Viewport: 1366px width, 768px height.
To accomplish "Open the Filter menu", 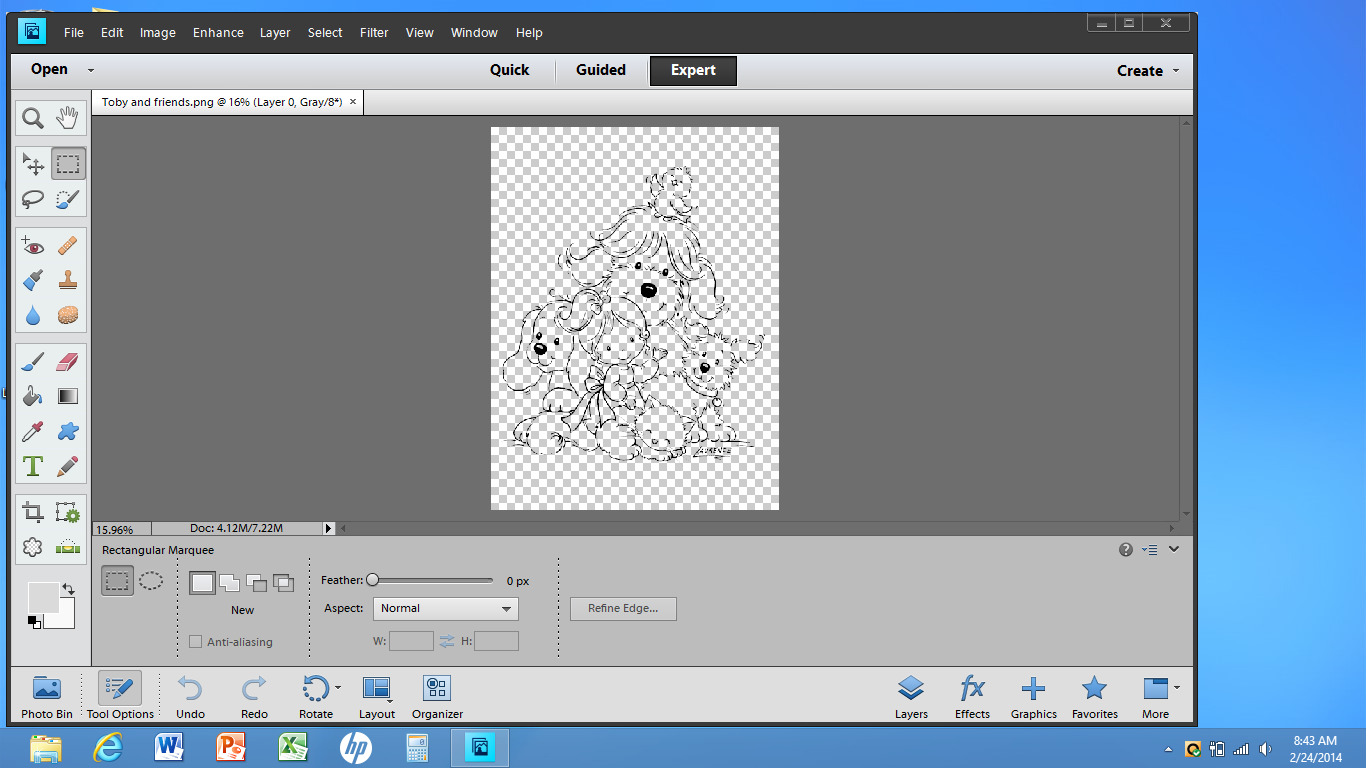I will click(374, 33).
